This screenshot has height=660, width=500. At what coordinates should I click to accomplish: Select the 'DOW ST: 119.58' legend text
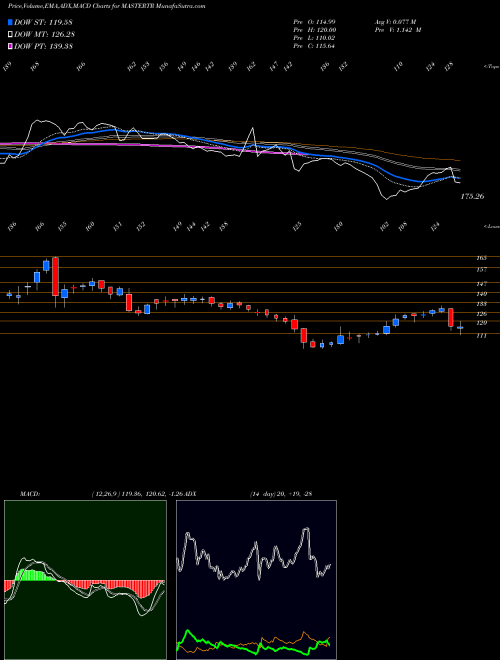click(43, 22)
